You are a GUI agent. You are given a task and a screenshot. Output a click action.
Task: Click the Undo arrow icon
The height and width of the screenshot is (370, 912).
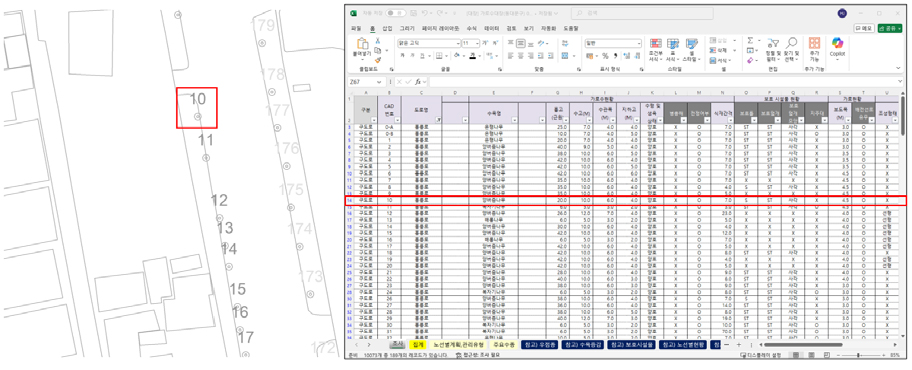[x=424, y=13]
